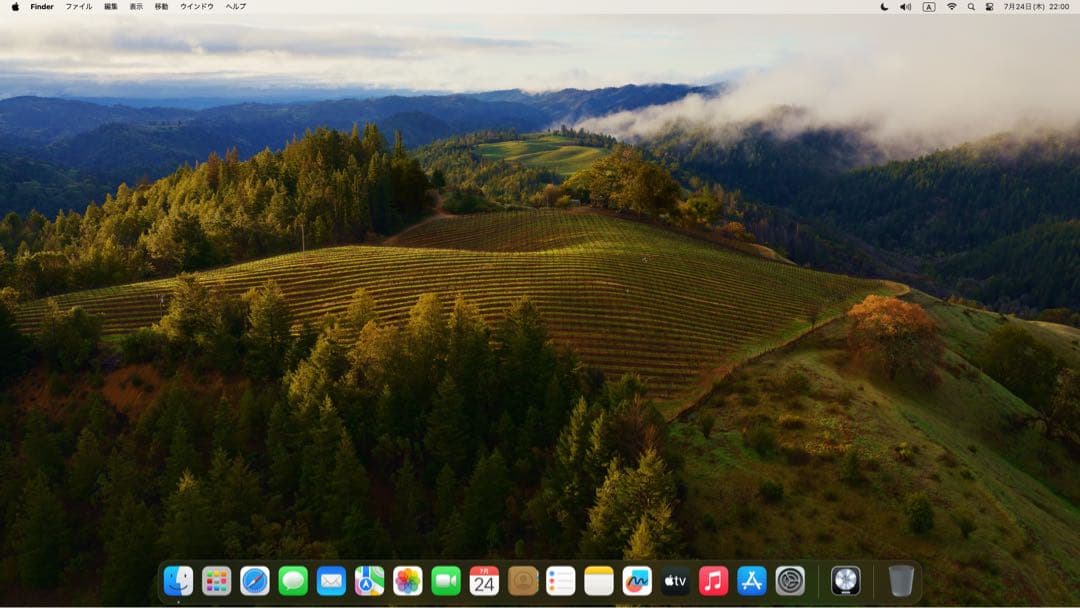Image resolution: width=1080 pixels, height=608 pixels.
Task: Open the App Store
Action: click(x=751, y=581)
